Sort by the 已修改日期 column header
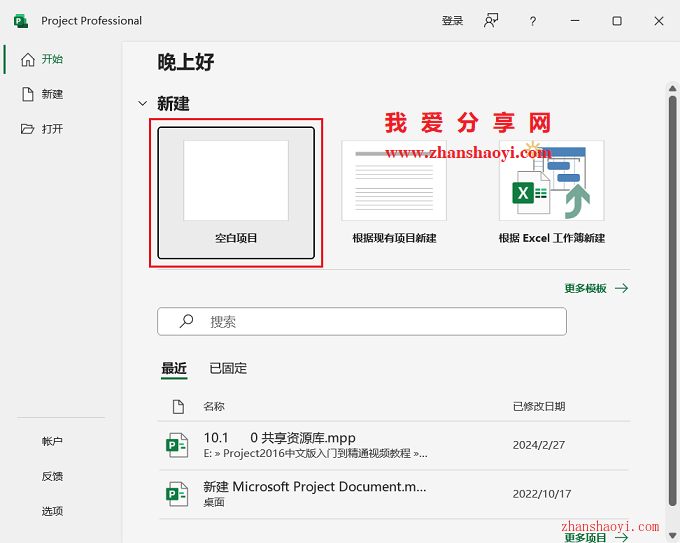The height and width of the screenshot is (543, 680). (539, 406)
